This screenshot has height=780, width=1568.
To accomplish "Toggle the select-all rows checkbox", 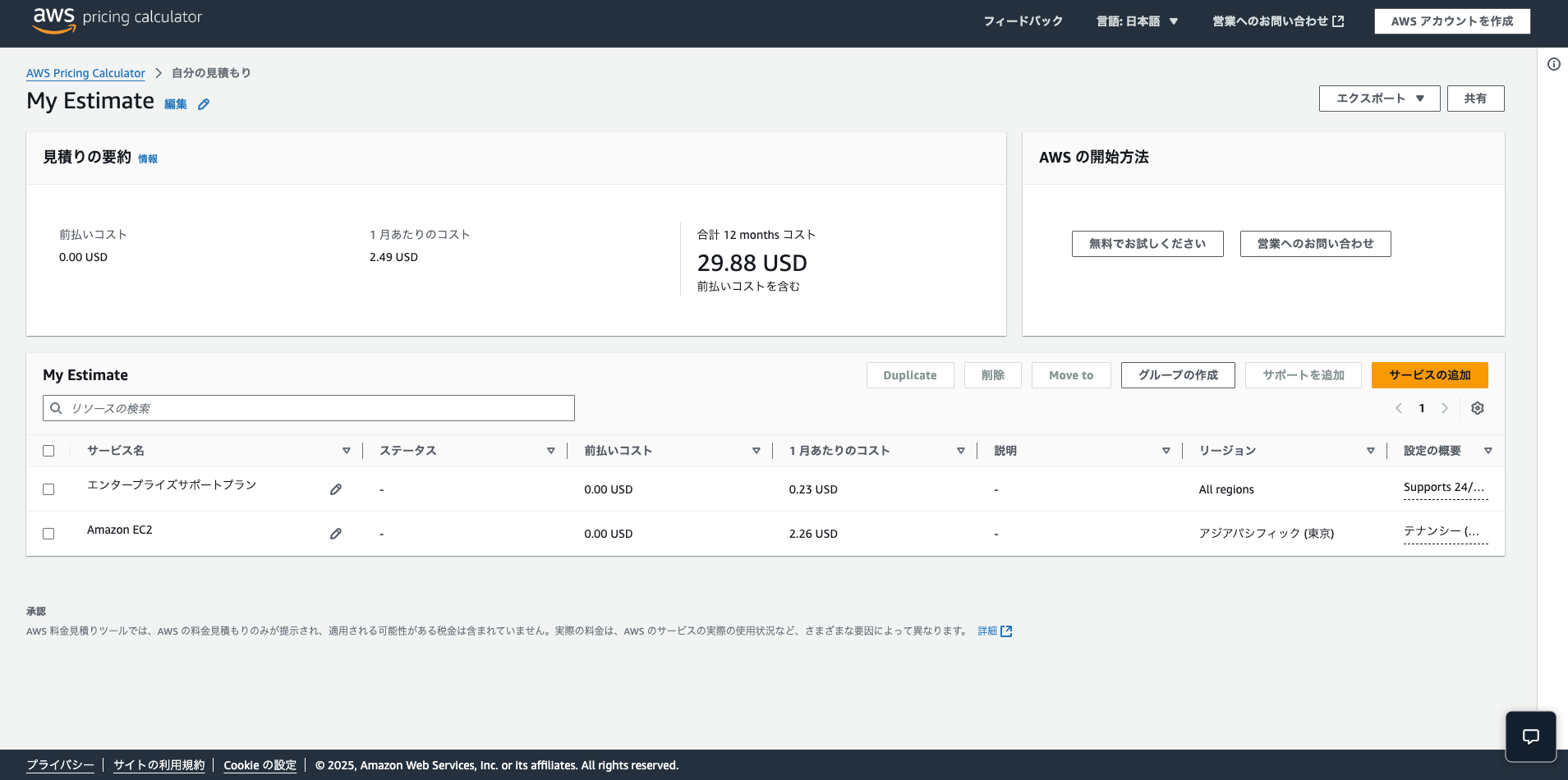I will point(48,451).
